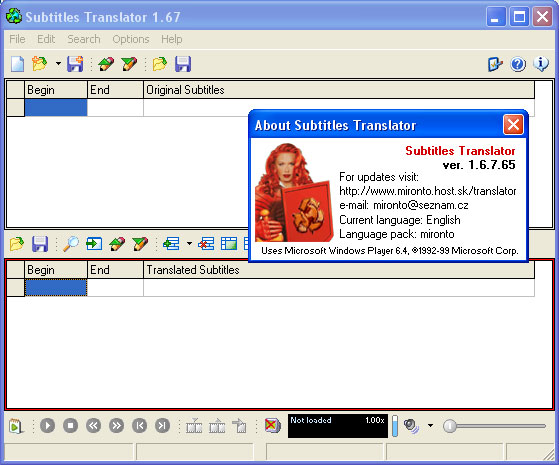Click the sparkle folder open icon in main toolbar
The image size is (559, 465).
click(x=40, y=64)
